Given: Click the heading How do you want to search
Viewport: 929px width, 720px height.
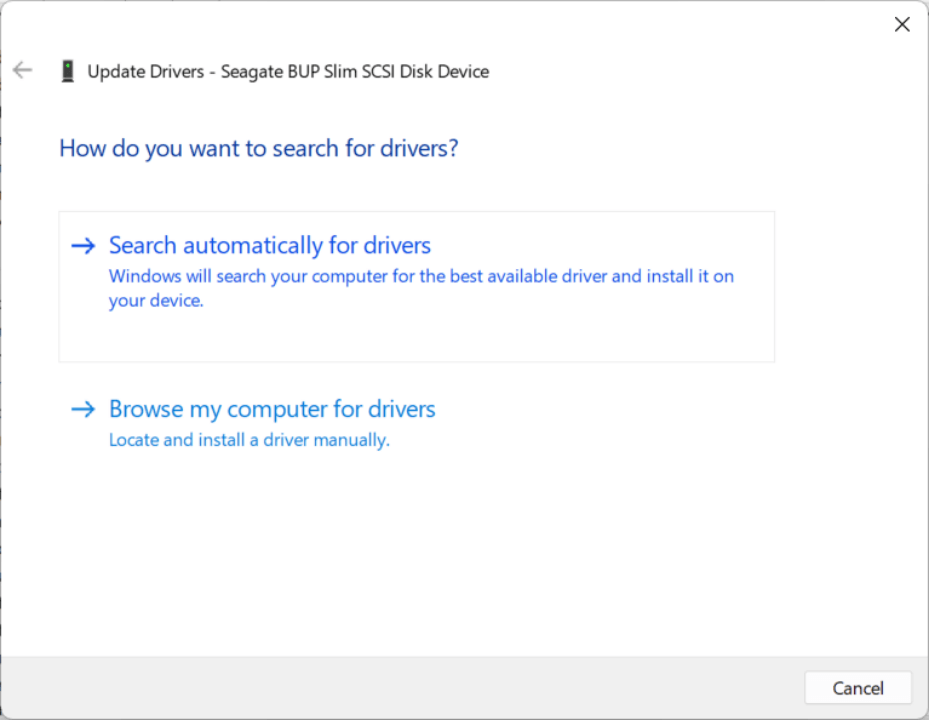Looking at the screenshot, I should pyautogui.click(x=258, y=148).
